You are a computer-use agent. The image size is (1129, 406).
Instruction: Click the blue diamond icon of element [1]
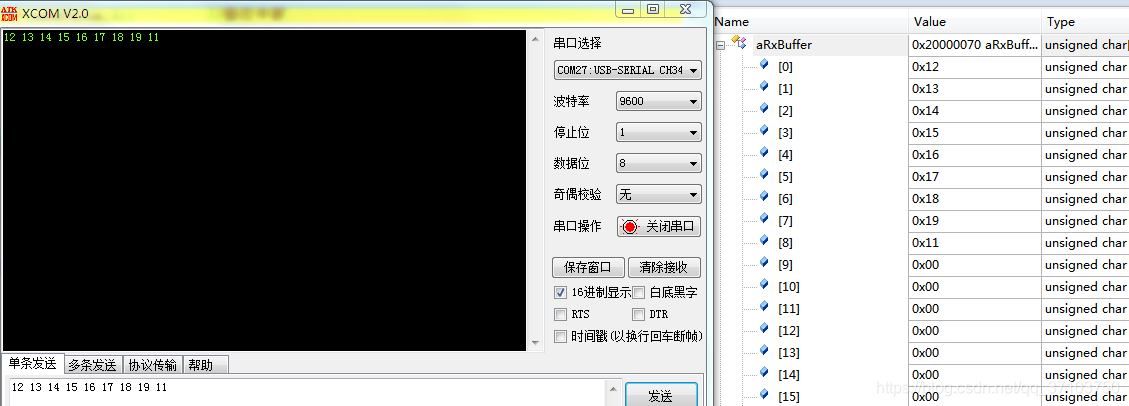coord(764,87)
